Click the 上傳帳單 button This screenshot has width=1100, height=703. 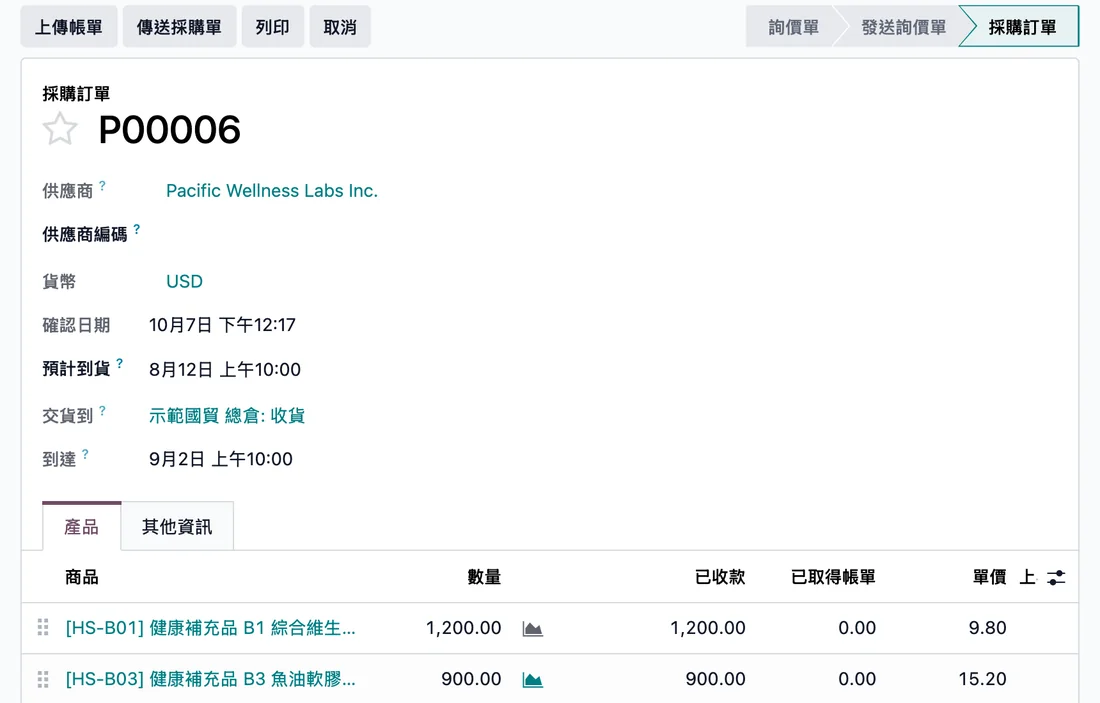point(69,27)
